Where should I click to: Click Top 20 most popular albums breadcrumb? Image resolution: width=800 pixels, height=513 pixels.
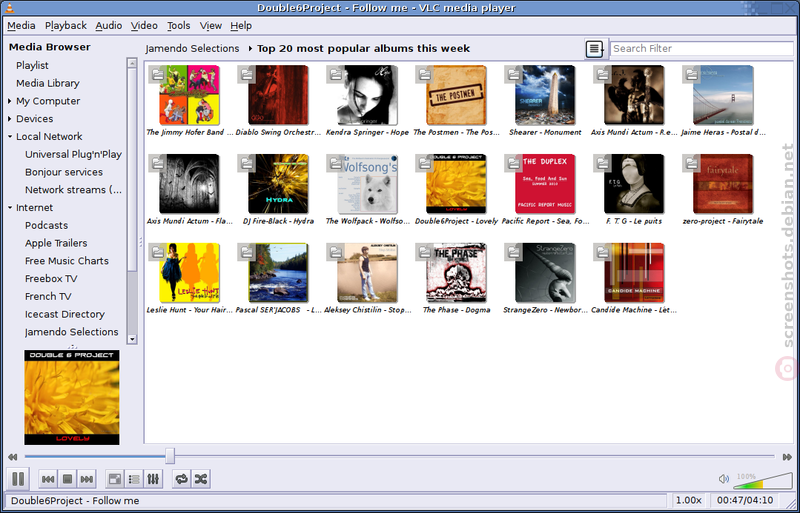363,48
